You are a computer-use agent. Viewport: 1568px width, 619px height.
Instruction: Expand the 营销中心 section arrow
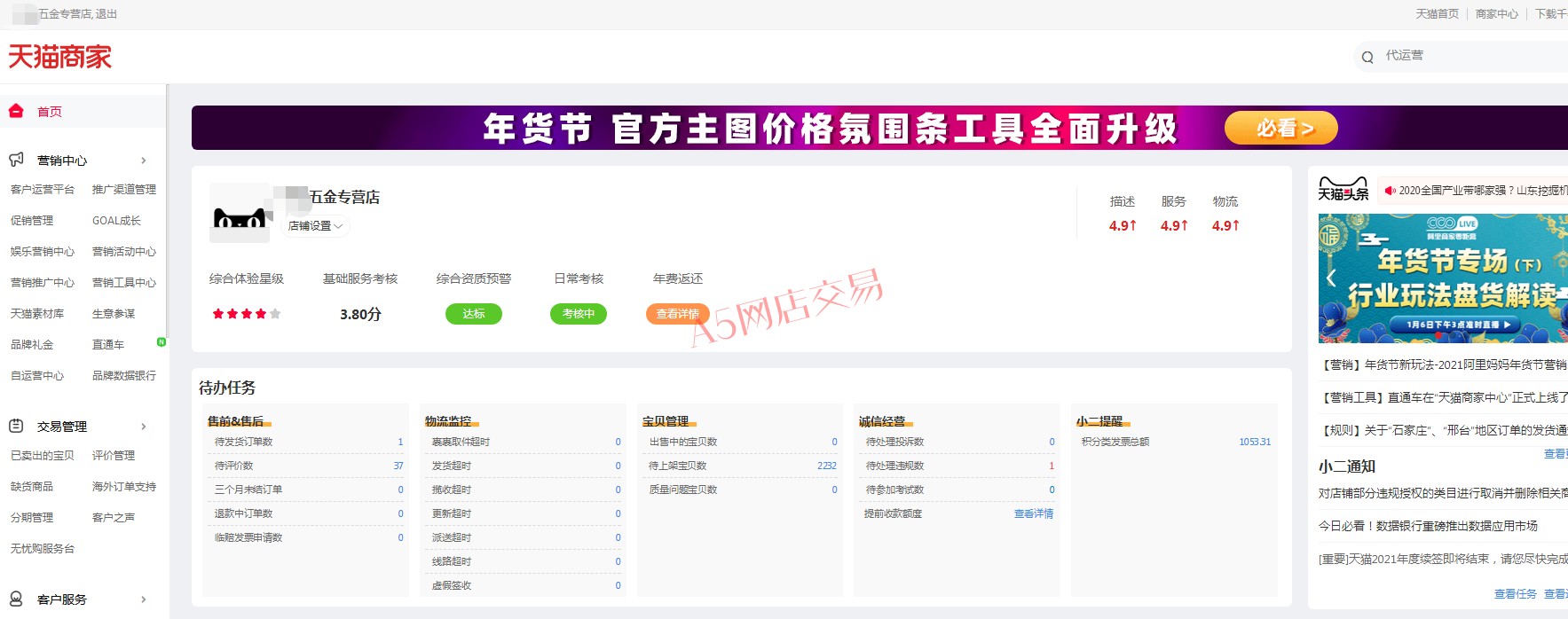(x=144, y=161)
